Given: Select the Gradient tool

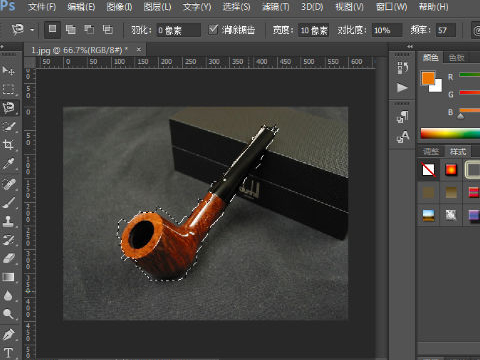Looking at the screenshot, I should point(8,277).
